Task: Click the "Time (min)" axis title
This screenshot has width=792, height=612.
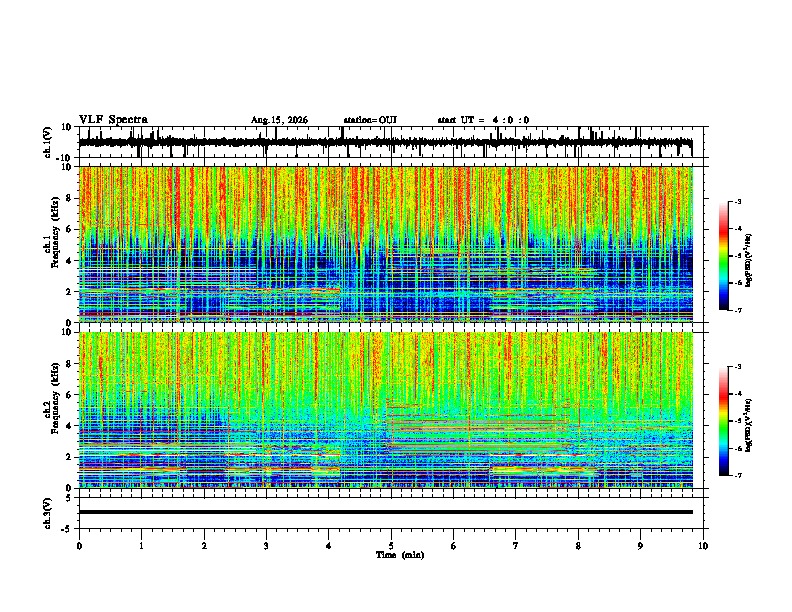Action: [400, 555]
